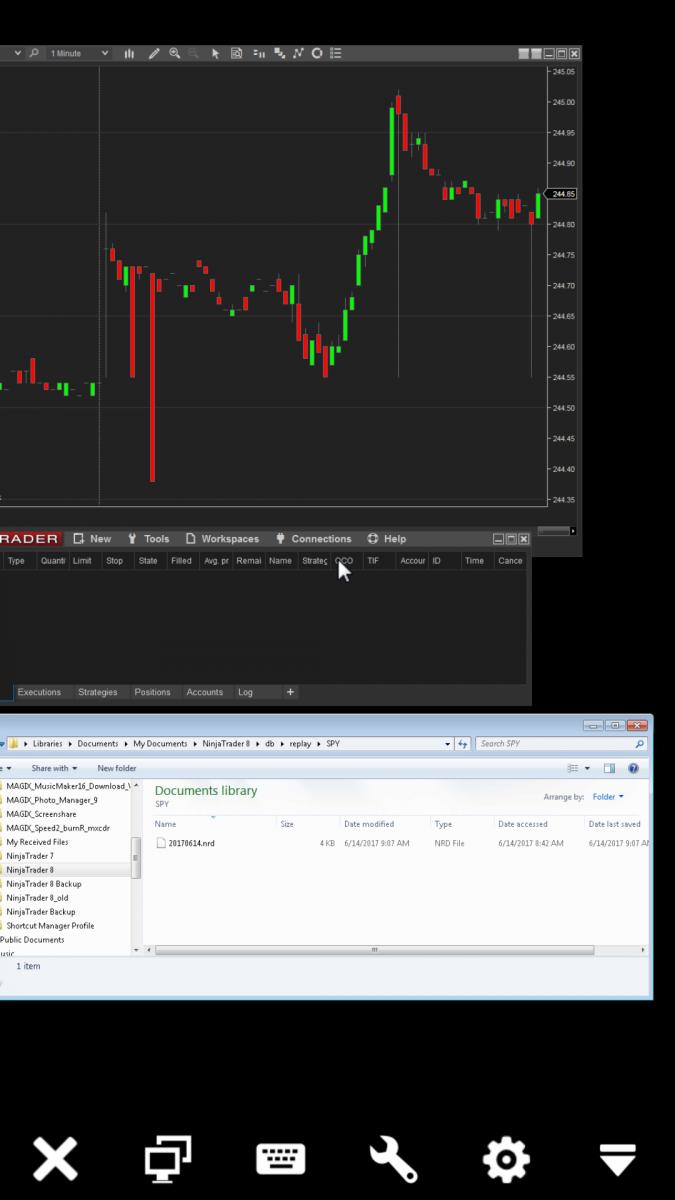Select the drawing tools pencil icon
The image size is (675, 1200).
[154, 53]
